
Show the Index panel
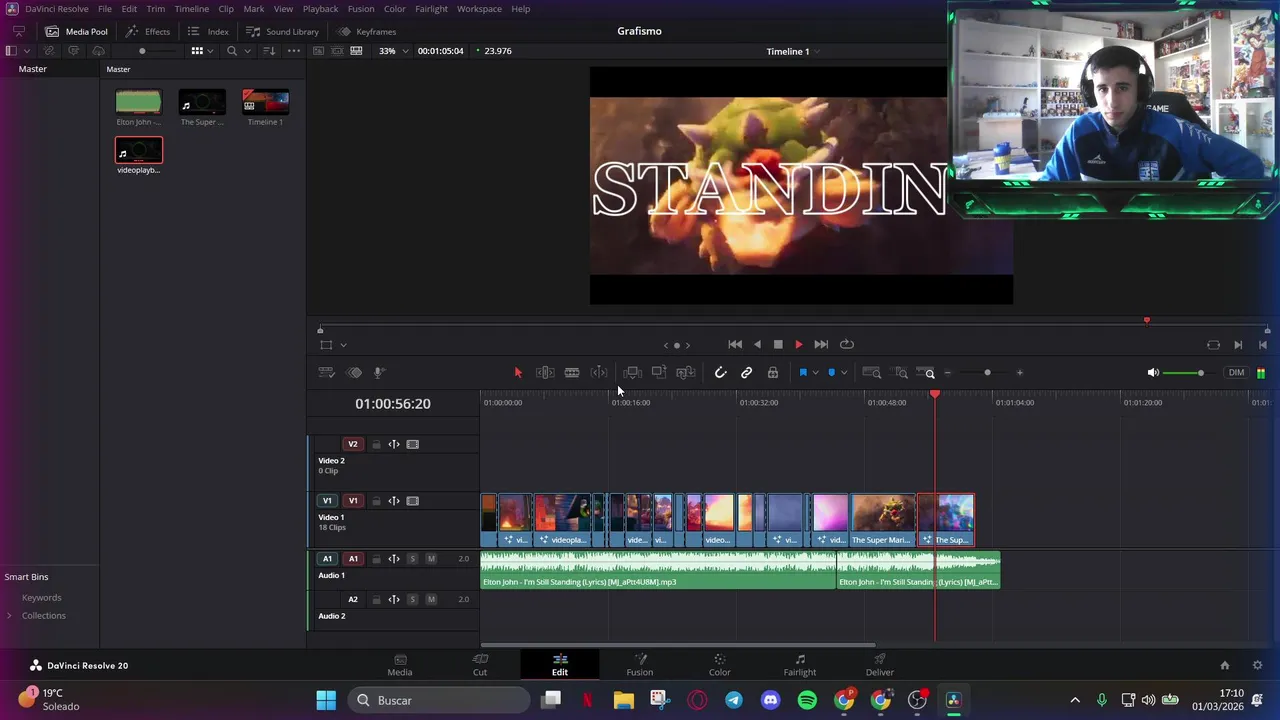pyautogui.click(x=208, y=31)
